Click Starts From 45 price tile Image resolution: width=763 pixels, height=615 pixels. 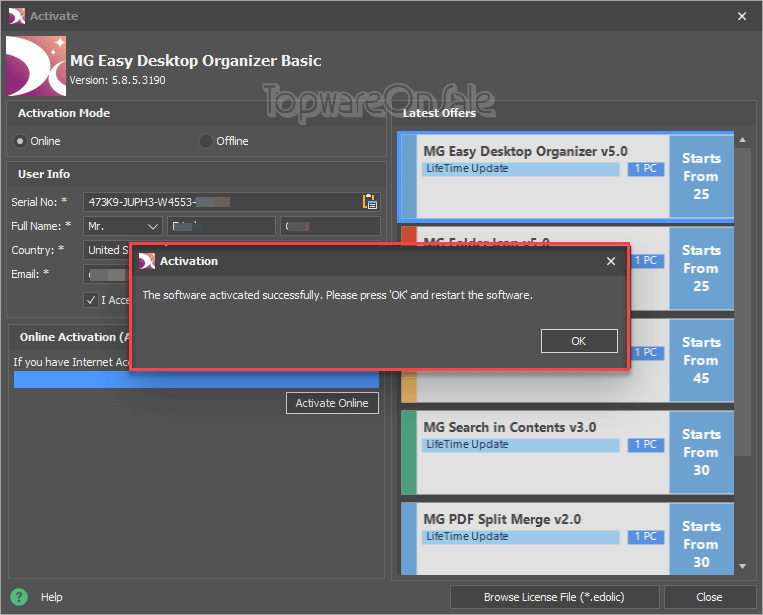point(701,361)
